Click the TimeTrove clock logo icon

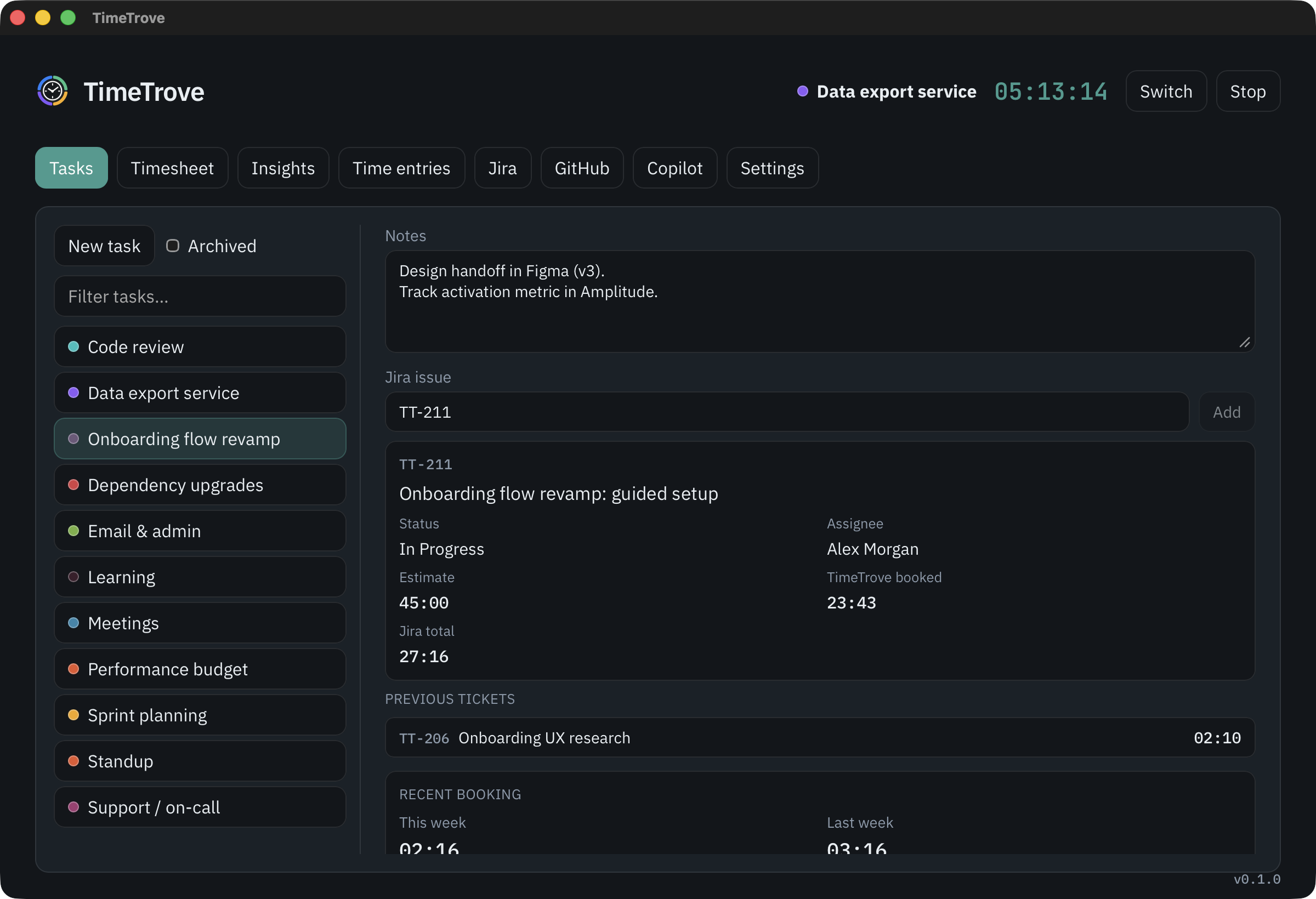coord(53,91)
